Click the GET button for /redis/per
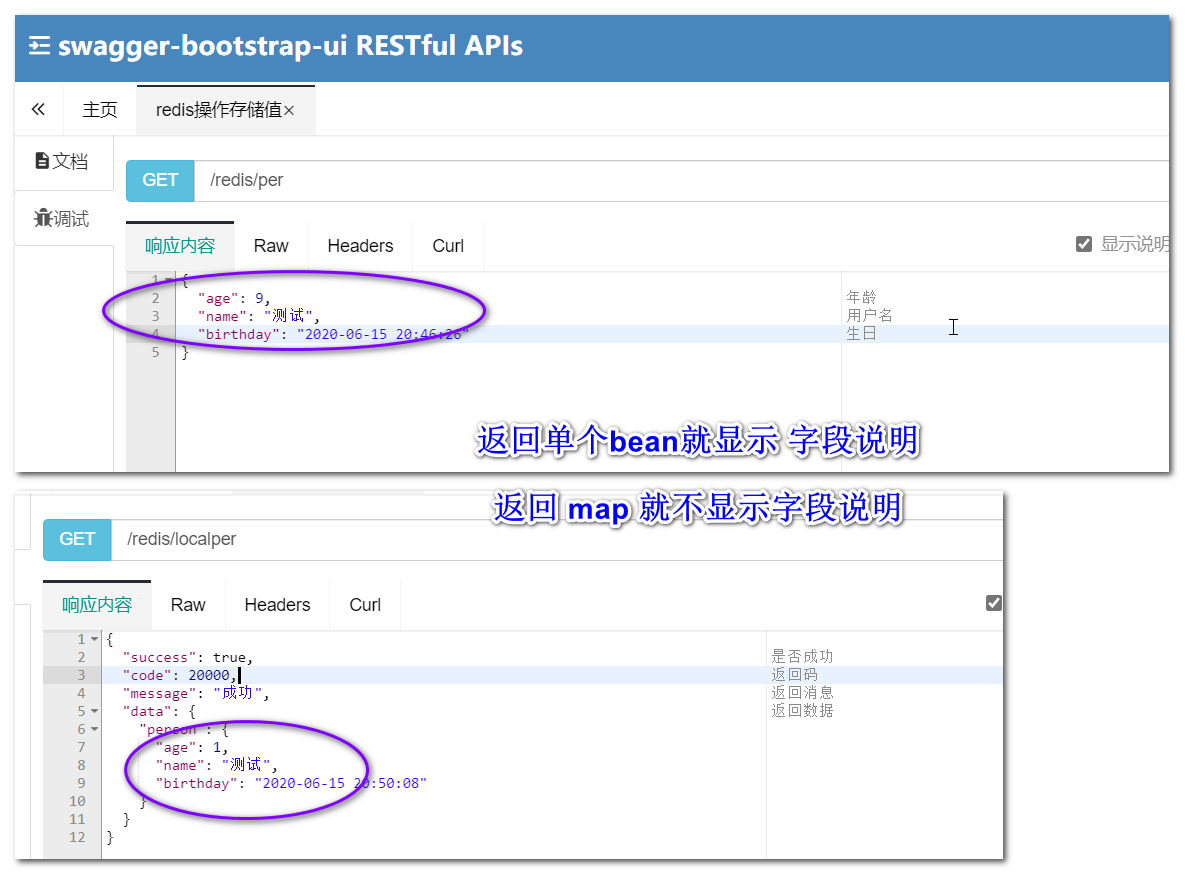The width and height of the screenshot is (1185, 875). coord(160,181)
